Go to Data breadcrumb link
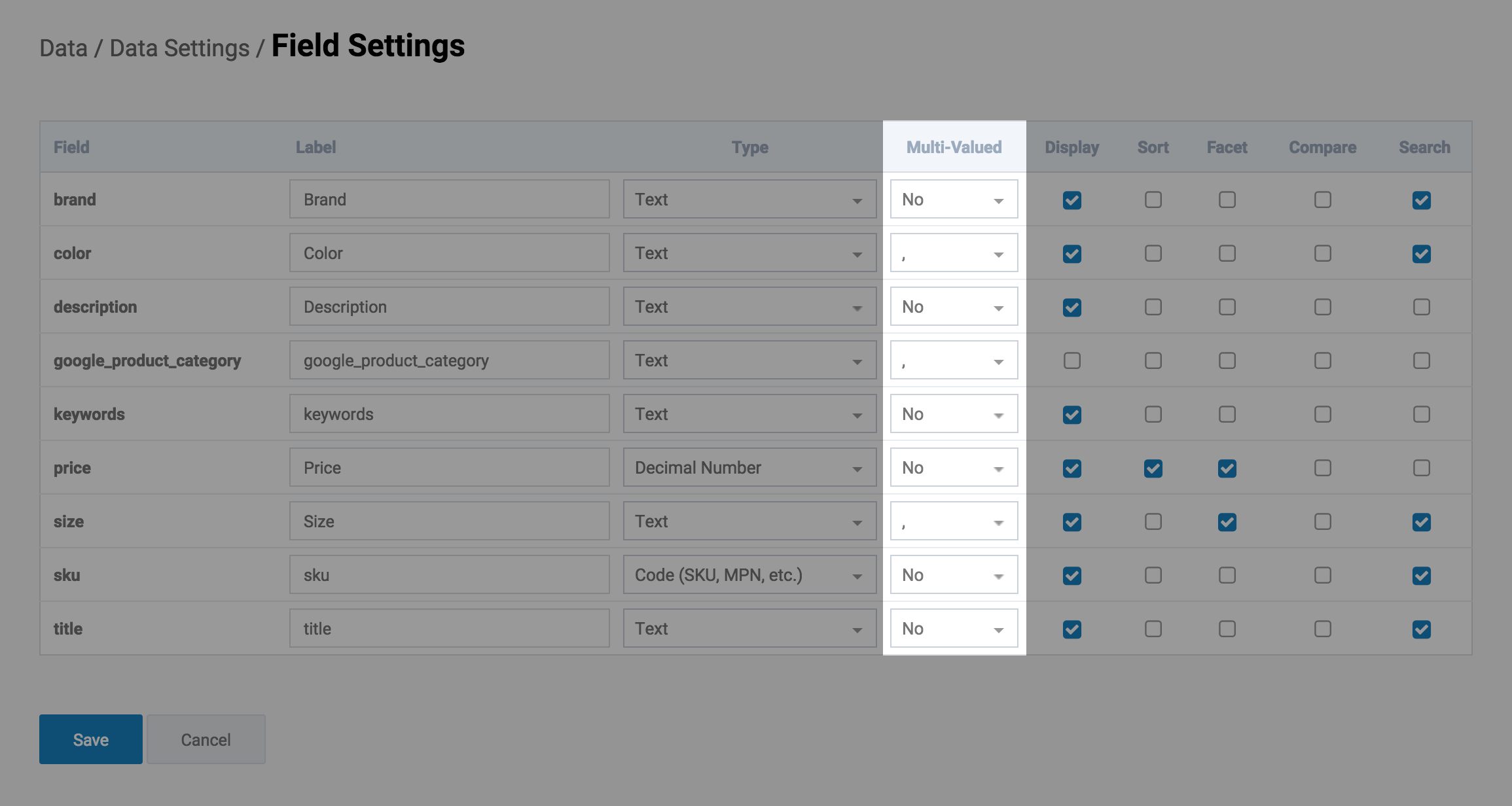The image size is (1512, 806). [x=63, y=48]
